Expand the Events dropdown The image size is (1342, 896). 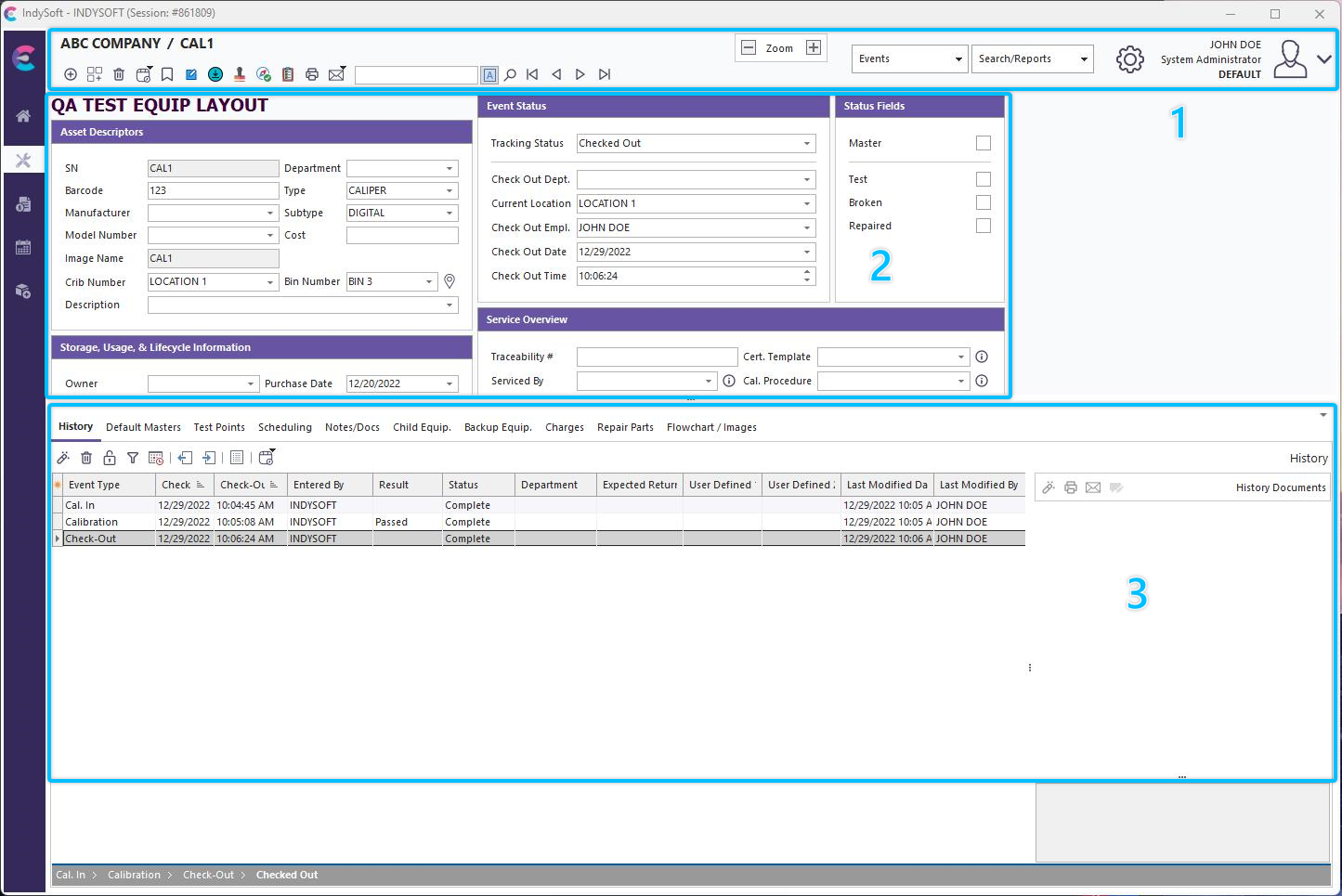pos(958,59)
